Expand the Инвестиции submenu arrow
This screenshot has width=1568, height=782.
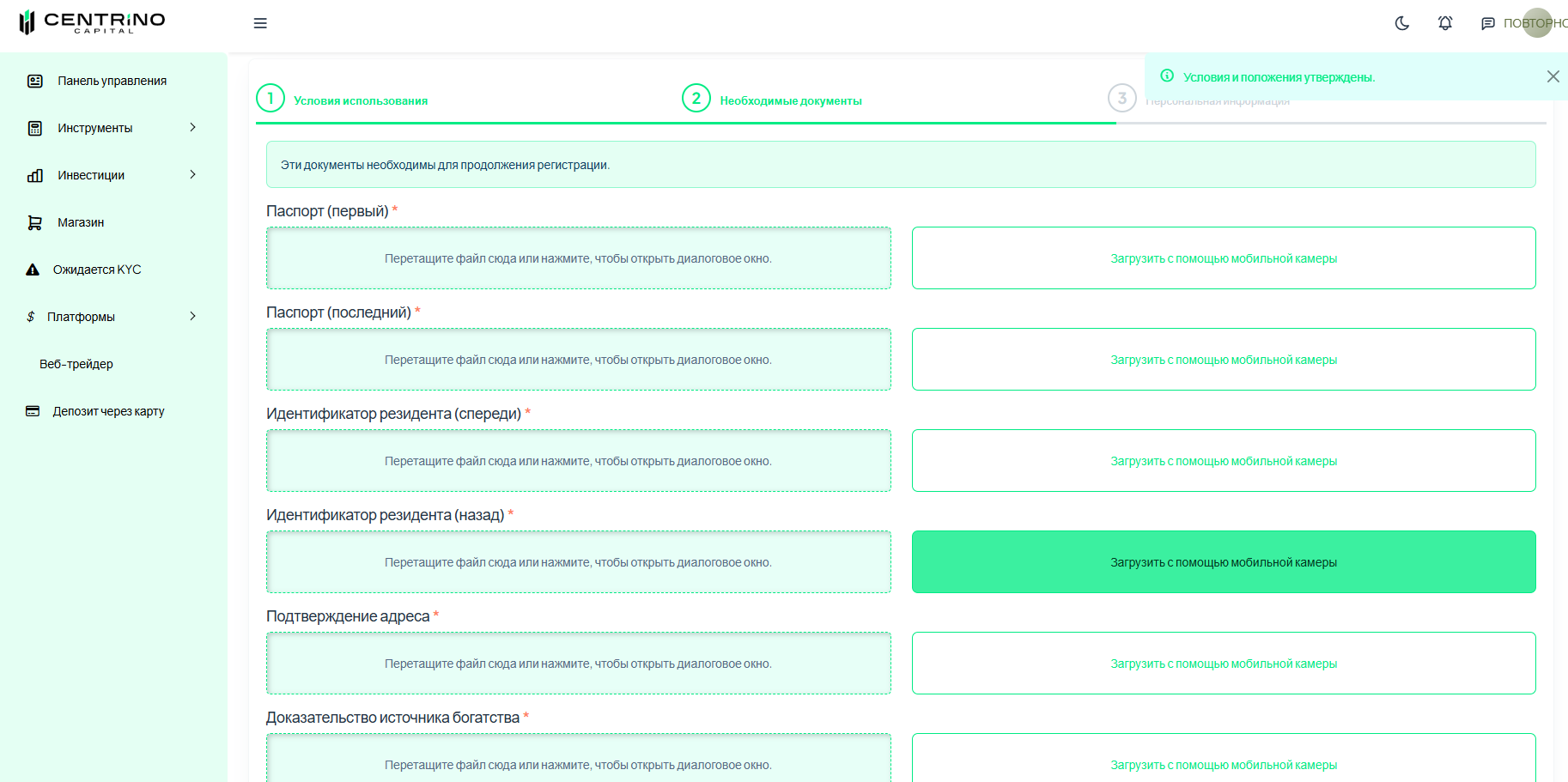click(x=192, y=174)
